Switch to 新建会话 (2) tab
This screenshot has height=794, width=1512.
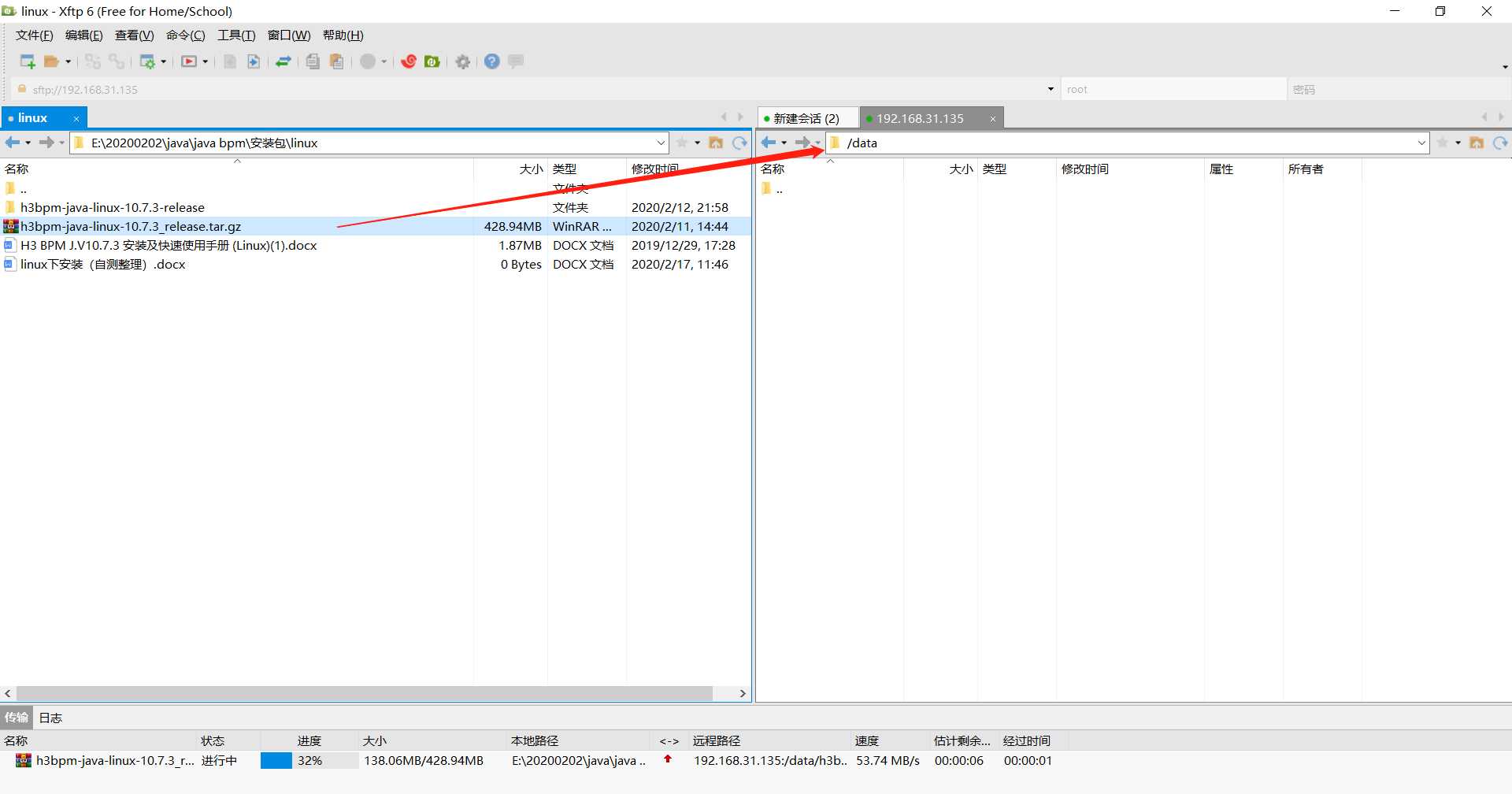point(806,119)
